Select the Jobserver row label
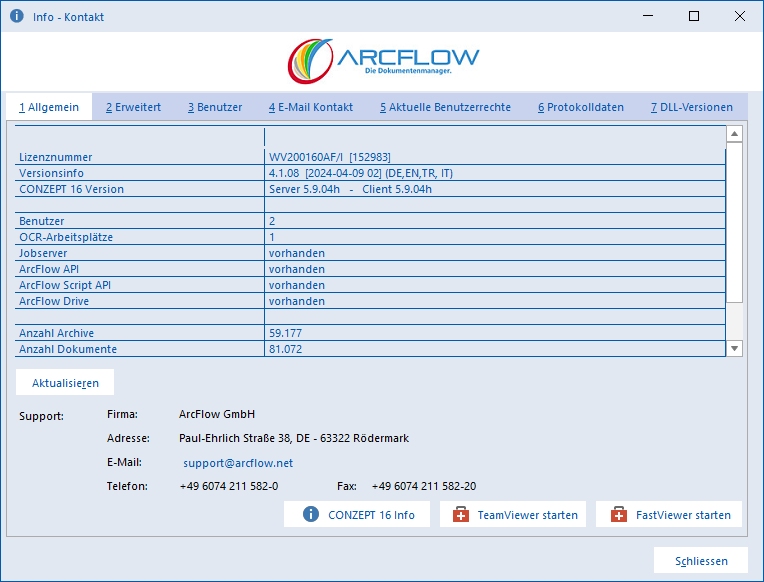 43,253
